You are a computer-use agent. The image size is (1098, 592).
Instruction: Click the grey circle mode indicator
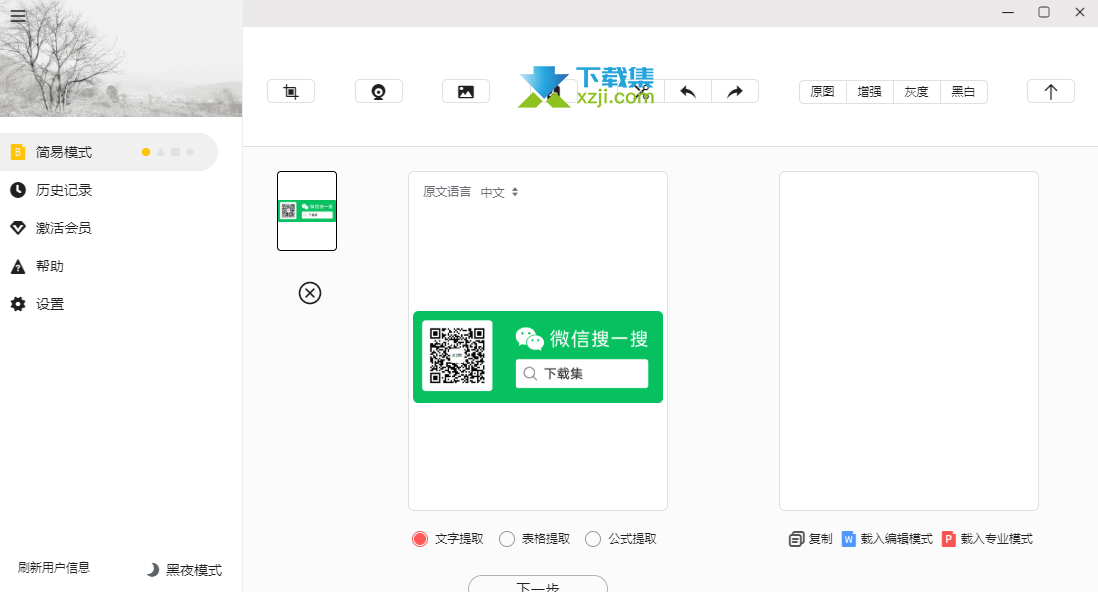click(190, 152)
